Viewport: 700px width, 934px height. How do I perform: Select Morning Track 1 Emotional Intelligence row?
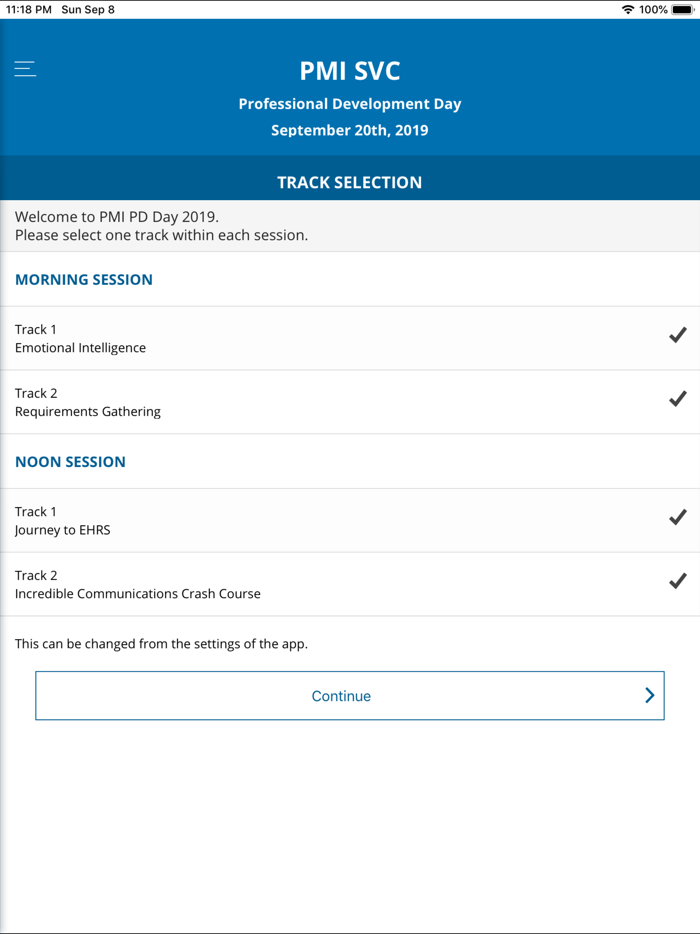pos(300,339)
